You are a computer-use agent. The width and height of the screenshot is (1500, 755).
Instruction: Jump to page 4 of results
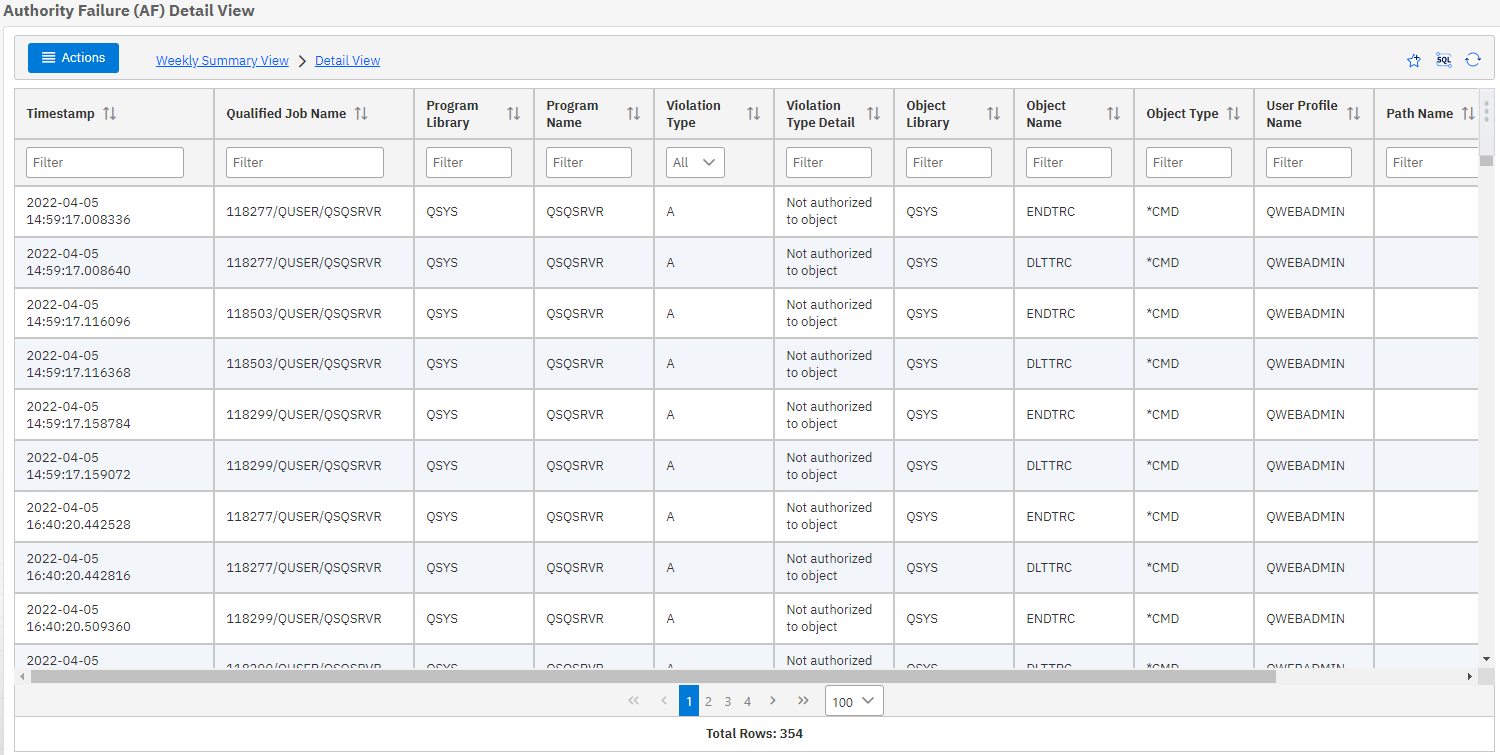click(x=747, y=701)
